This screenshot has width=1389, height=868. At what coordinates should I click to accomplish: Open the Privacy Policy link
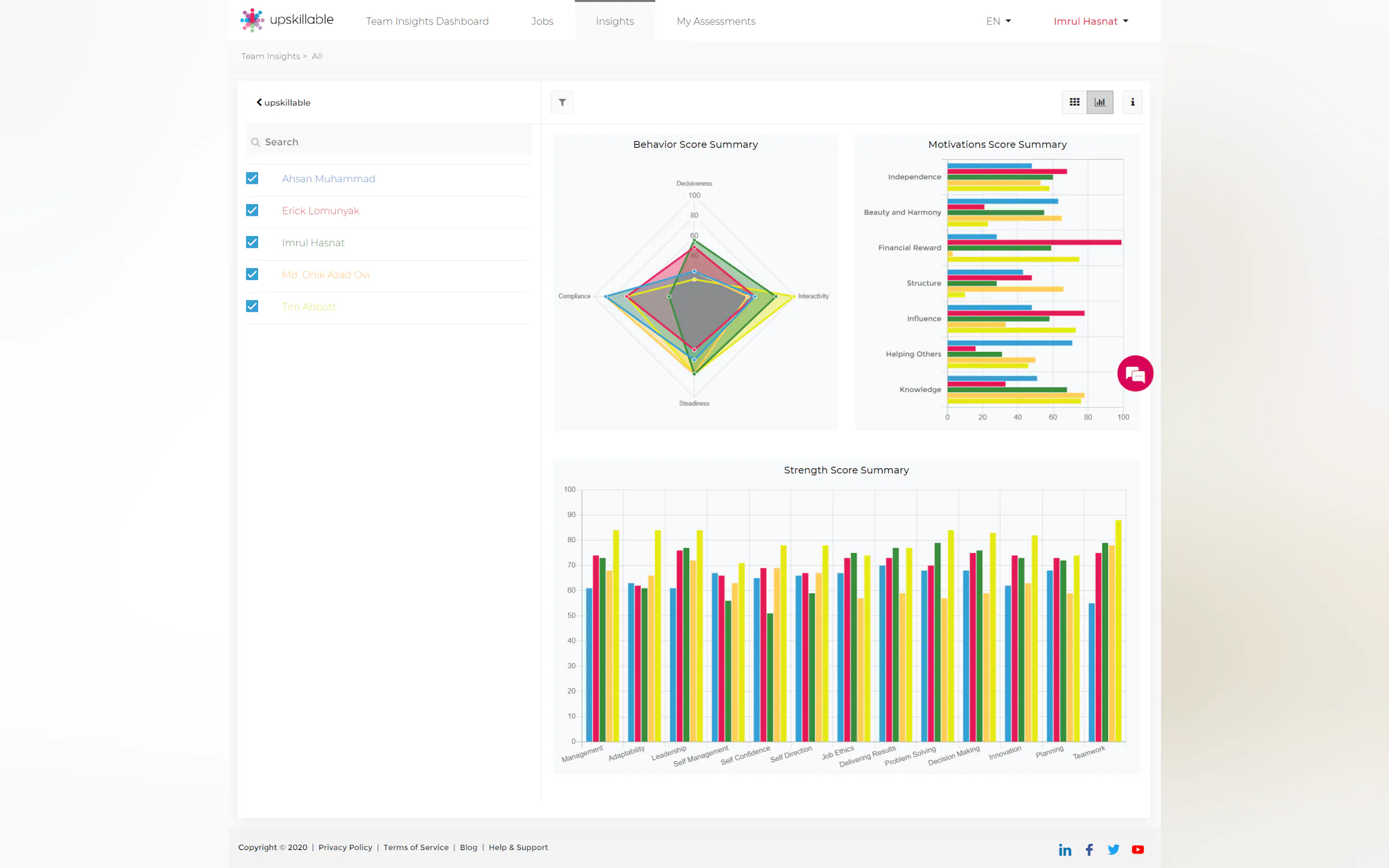point(345,847)
